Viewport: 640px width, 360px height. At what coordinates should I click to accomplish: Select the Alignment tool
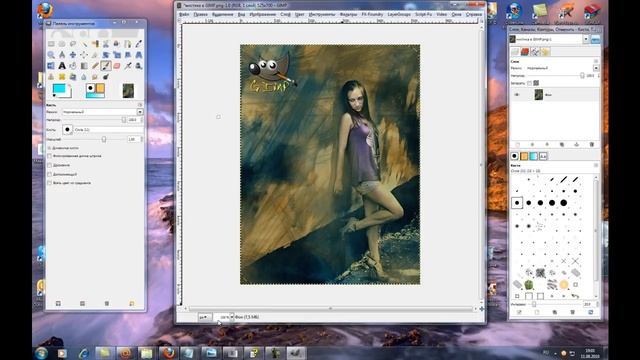[x=84, y=55]
